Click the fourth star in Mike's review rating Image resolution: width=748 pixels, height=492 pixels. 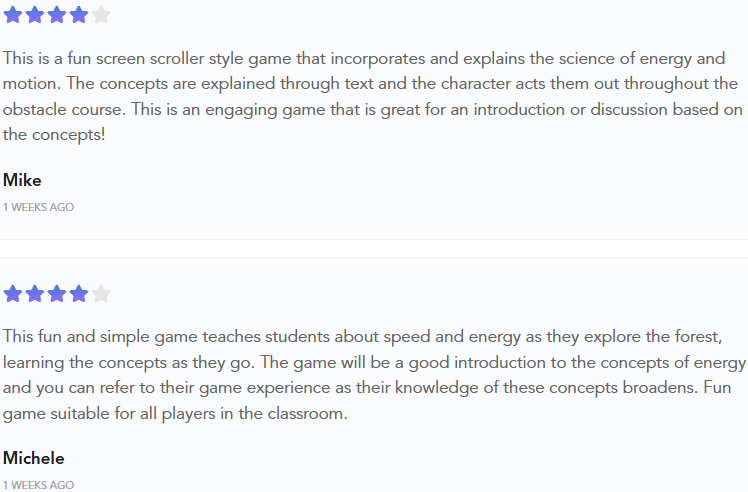click(x=79, y=15)
